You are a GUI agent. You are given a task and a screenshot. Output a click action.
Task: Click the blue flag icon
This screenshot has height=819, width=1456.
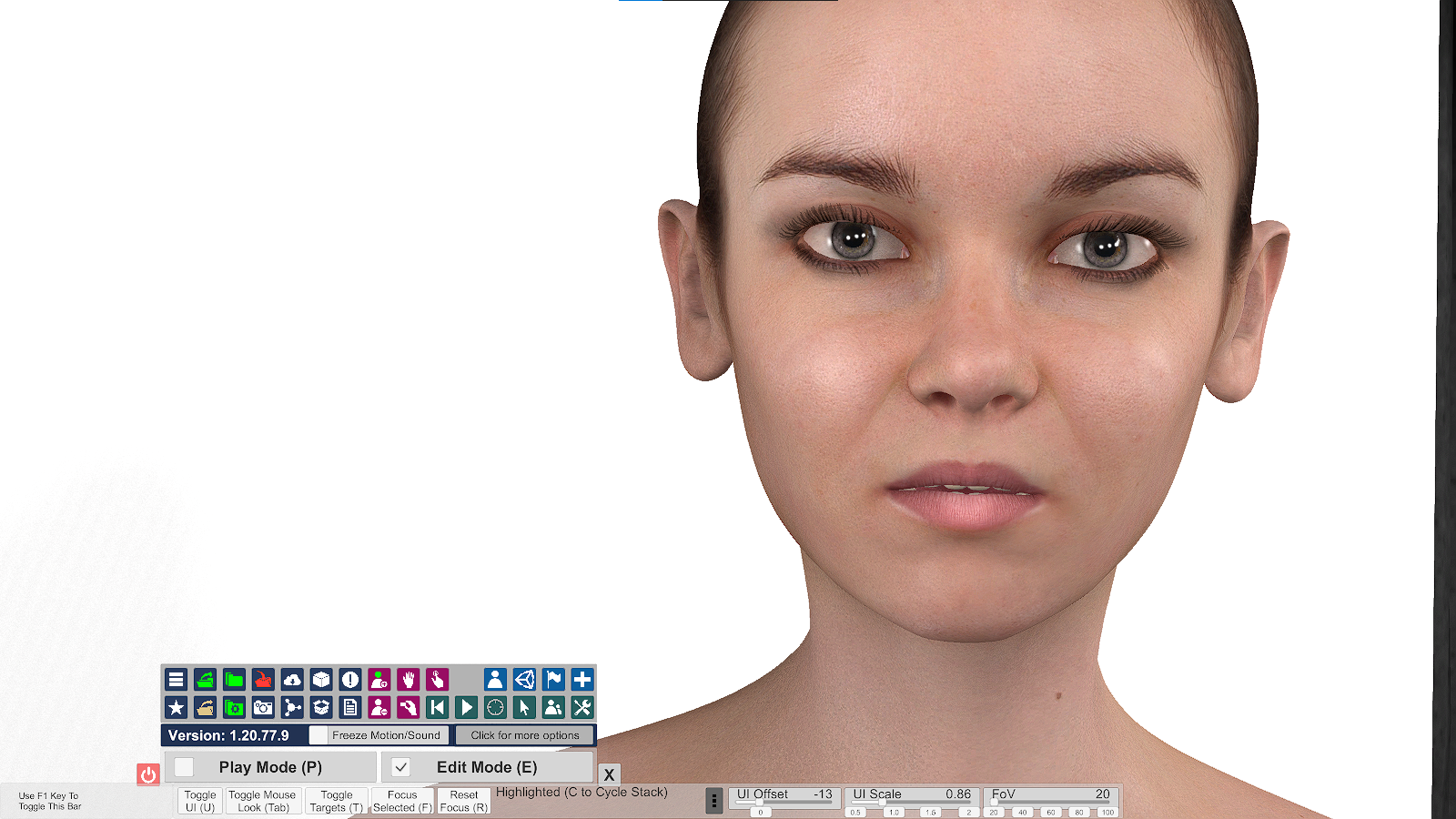(553, 680)
